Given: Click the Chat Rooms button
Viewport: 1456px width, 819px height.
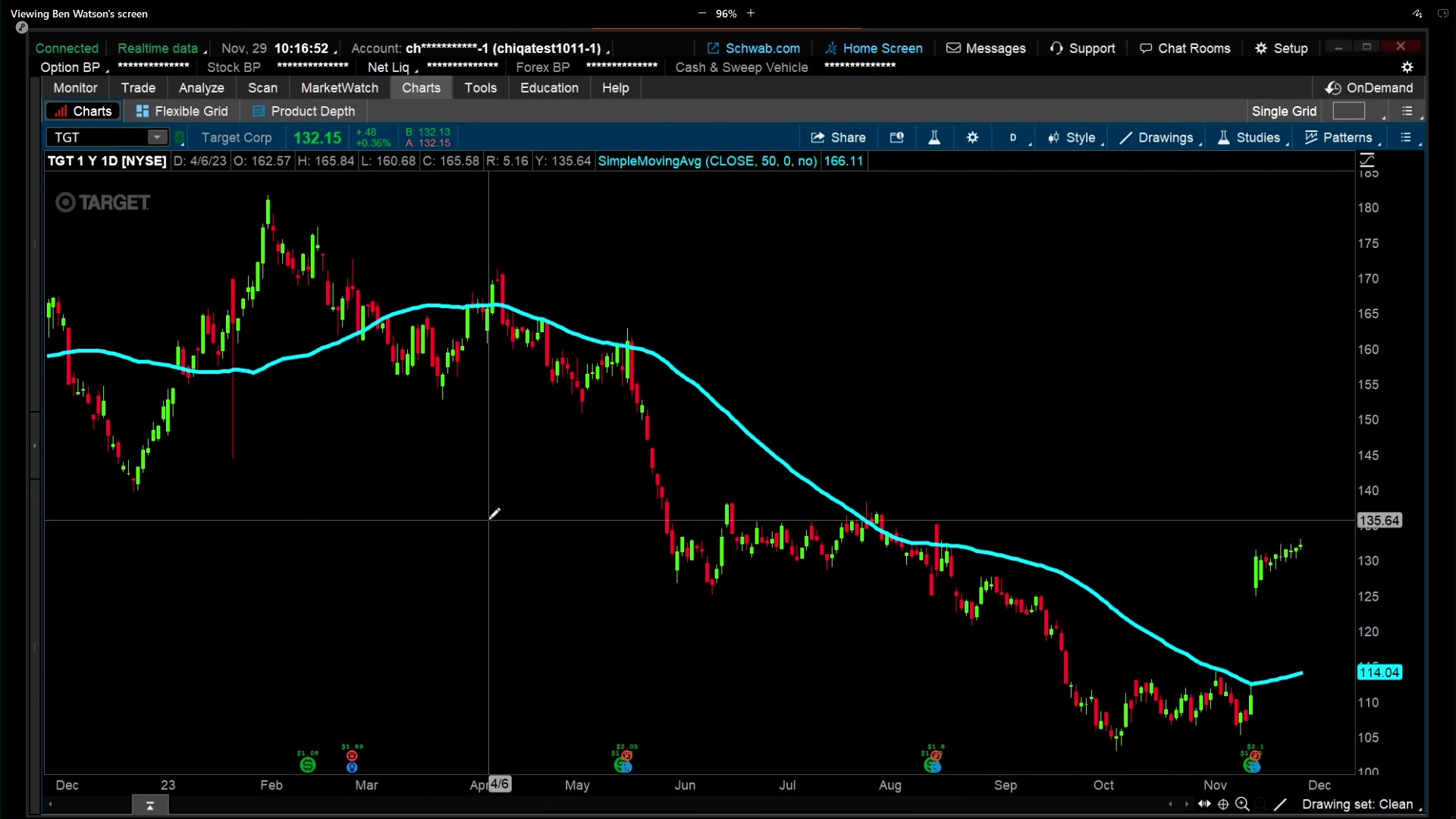Looking at the screenshot, I should 1185,48.
